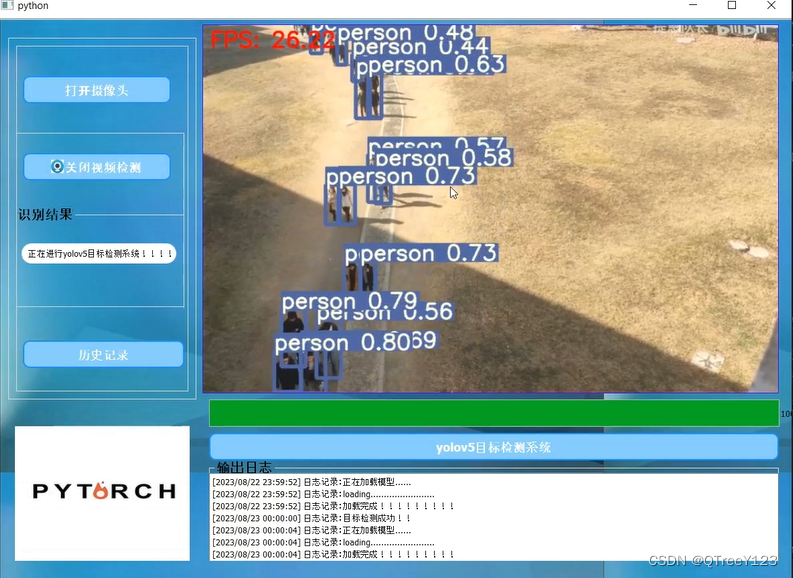The image size is (793, 578).
Task: Click the 识别结果 section heading
Action: coord(46,214)
